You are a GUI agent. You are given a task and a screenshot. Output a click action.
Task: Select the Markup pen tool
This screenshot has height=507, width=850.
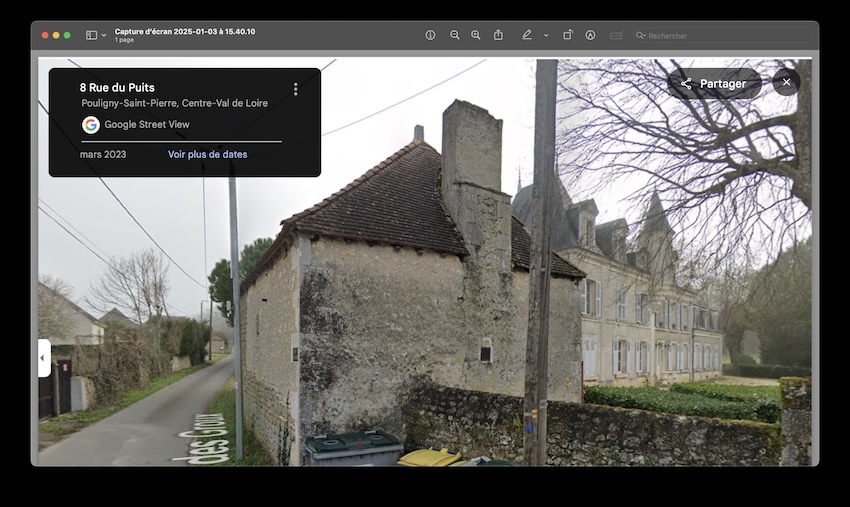pos(527,35)
